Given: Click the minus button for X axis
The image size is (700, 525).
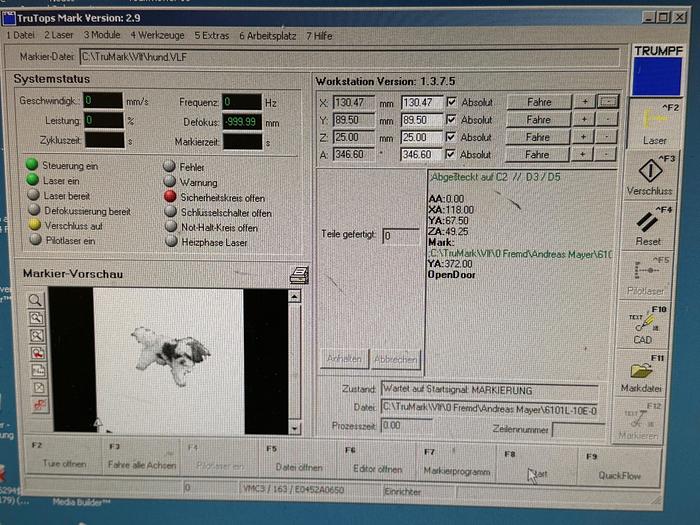Looking at the screenshot, I should pyautogui.click(x=608, y=102).
